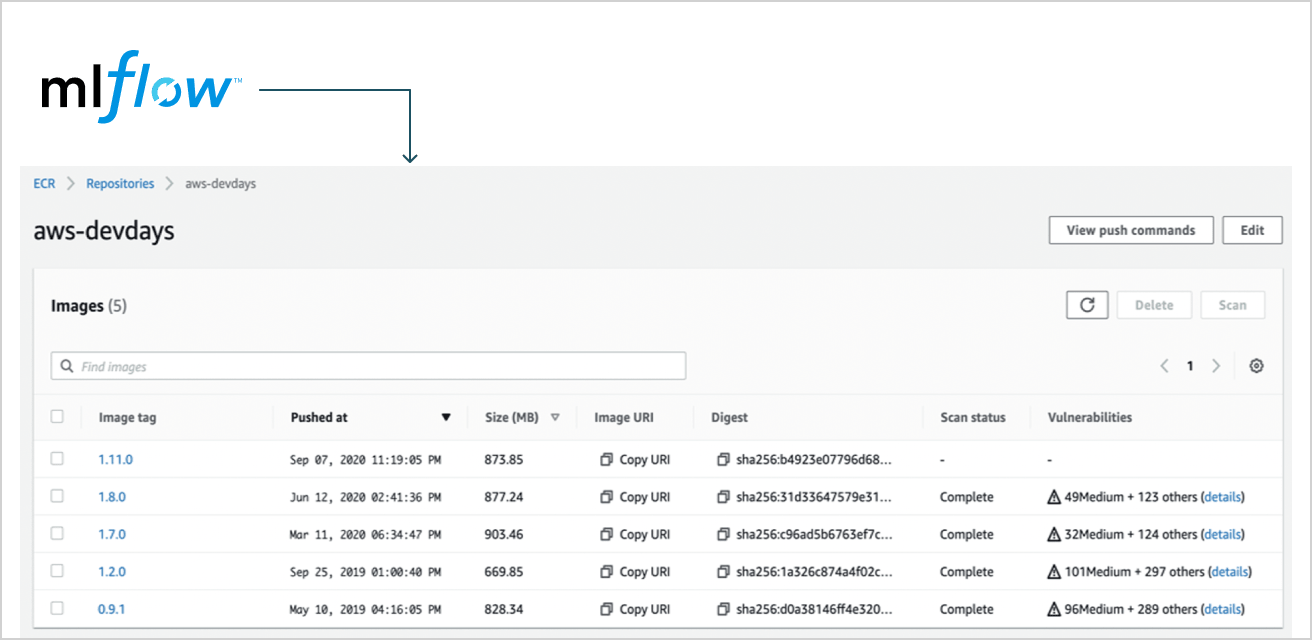Click the Find images search field
1312x640 pixels.
[x=368, y=366]
